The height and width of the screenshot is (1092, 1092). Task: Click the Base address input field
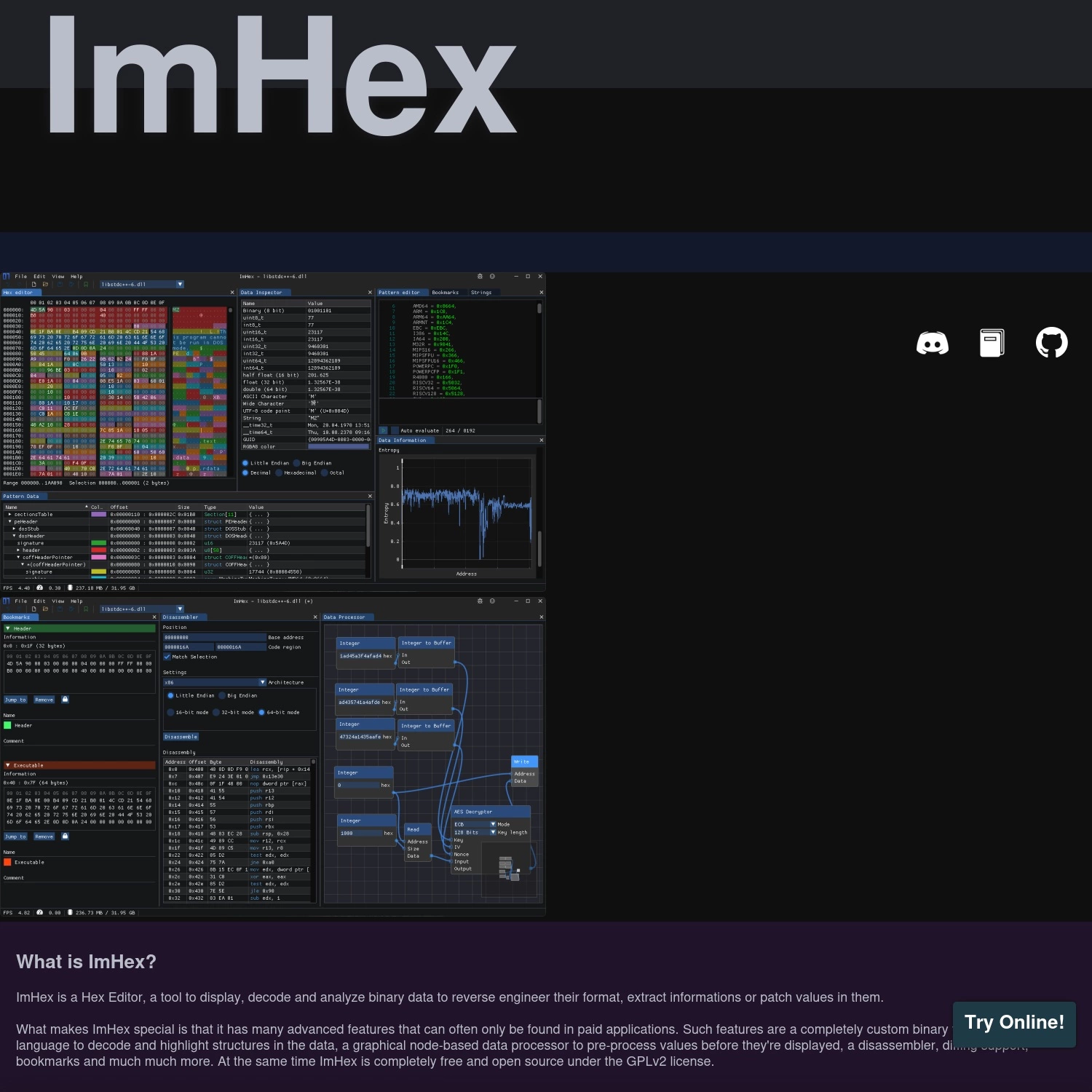[x=215, y=637]
